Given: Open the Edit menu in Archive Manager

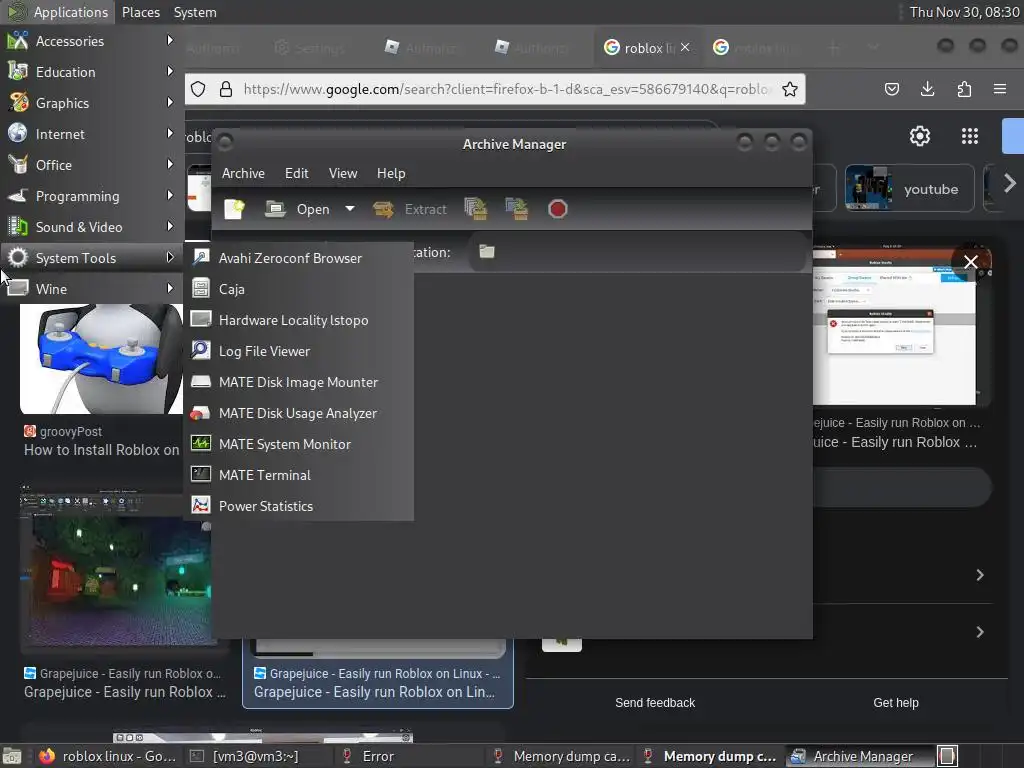Looking at the screenshot, I should tap(296, 173).
